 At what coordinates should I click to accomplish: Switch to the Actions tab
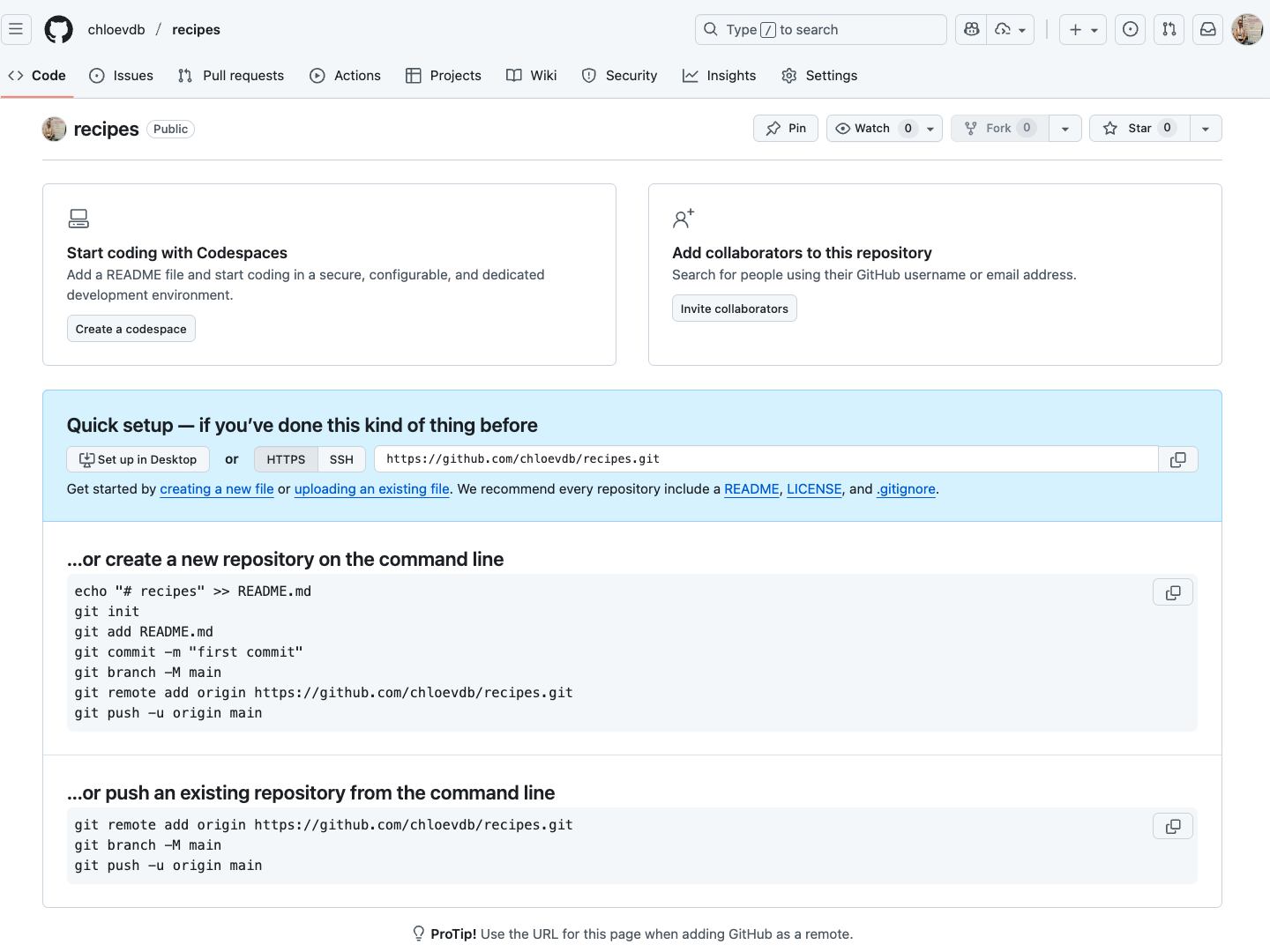(346, 76)
